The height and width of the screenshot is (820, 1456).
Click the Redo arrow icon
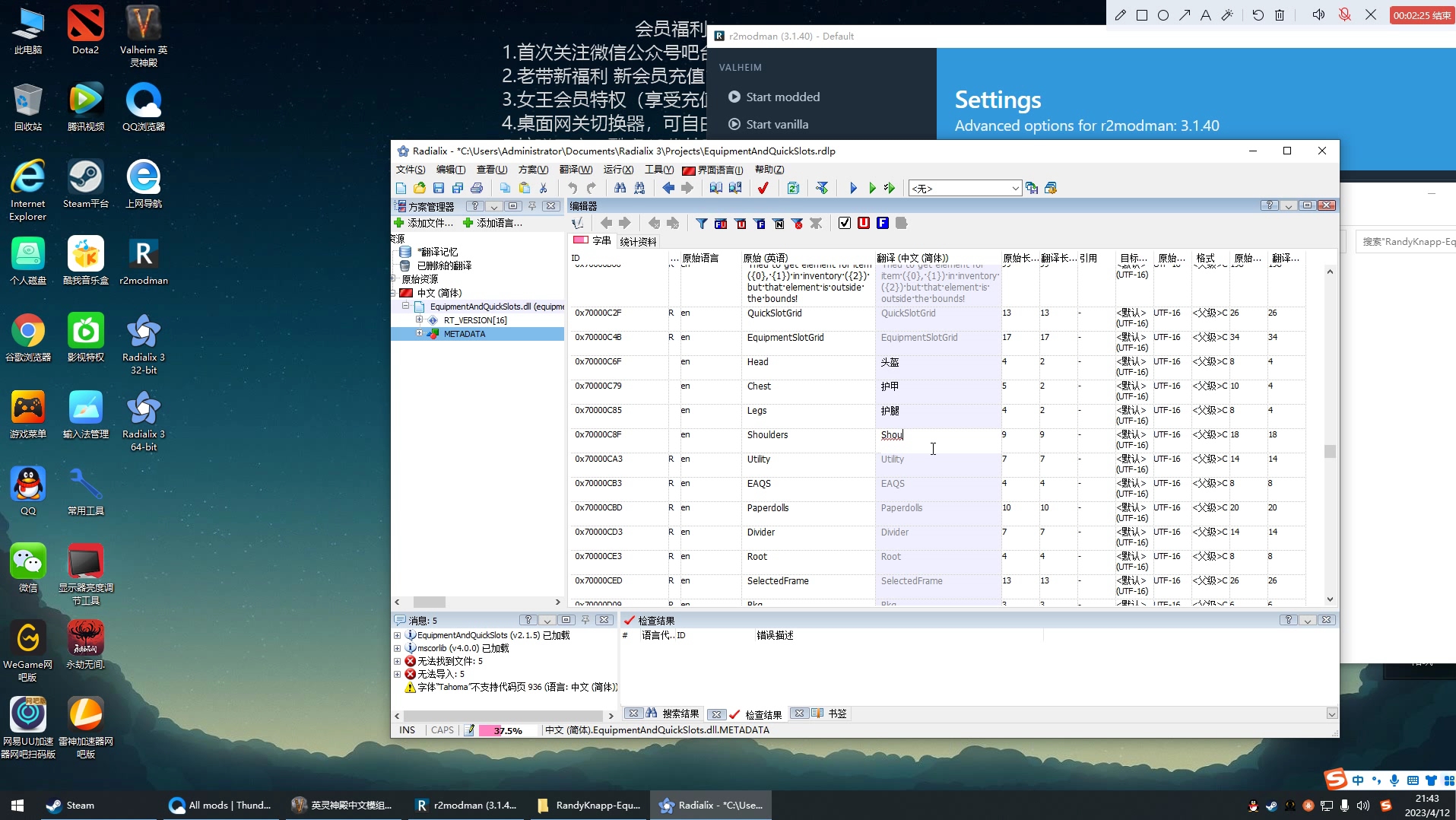click(x=591, y=188)
